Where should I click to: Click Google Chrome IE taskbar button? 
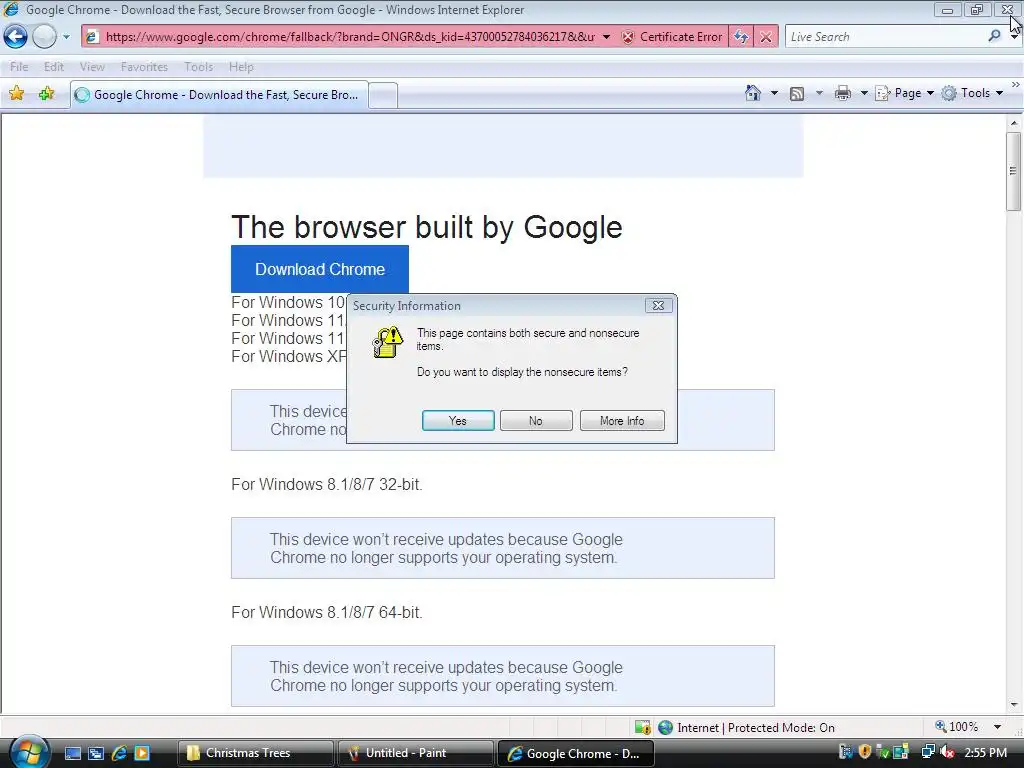[x=576, y=753]
